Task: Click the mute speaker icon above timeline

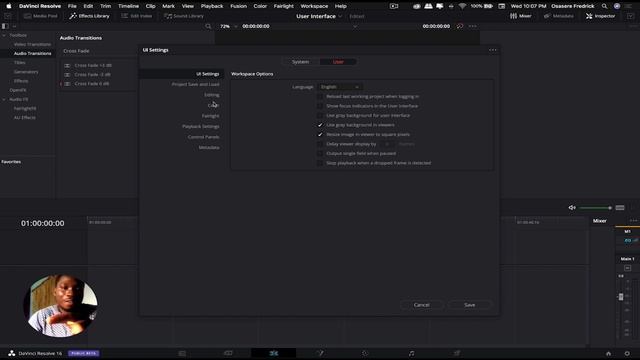Action: point(572,208)
